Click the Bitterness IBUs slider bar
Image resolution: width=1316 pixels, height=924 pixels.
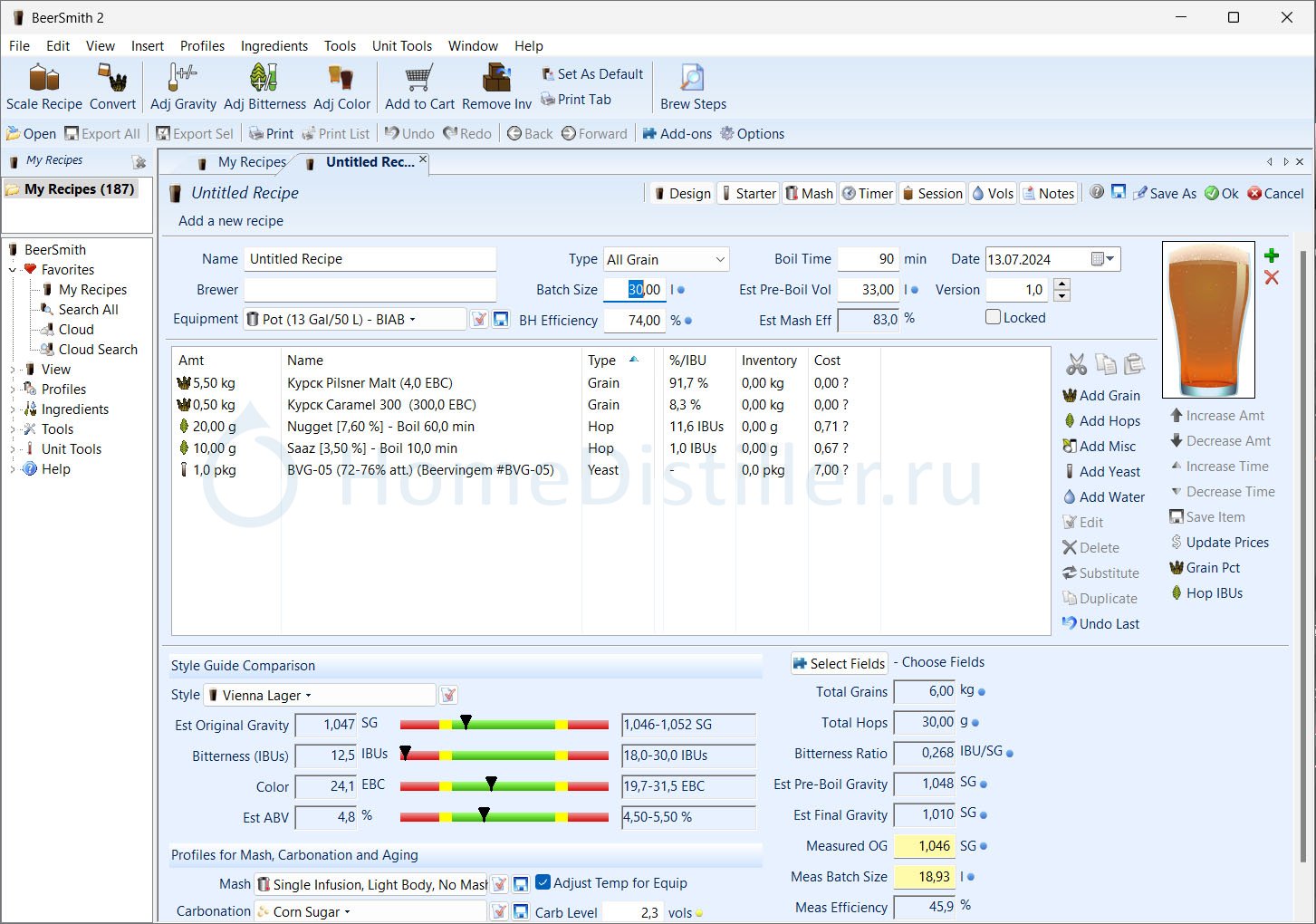(x=504, y=756)
